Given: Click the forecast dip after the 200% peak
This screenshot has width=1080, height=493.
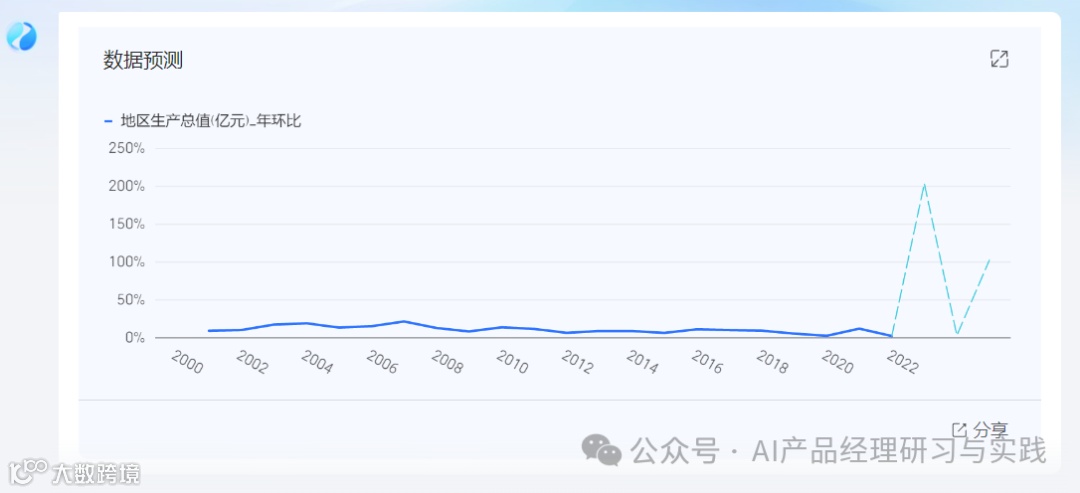Looking at the screenshot, I should click(957, 333).
